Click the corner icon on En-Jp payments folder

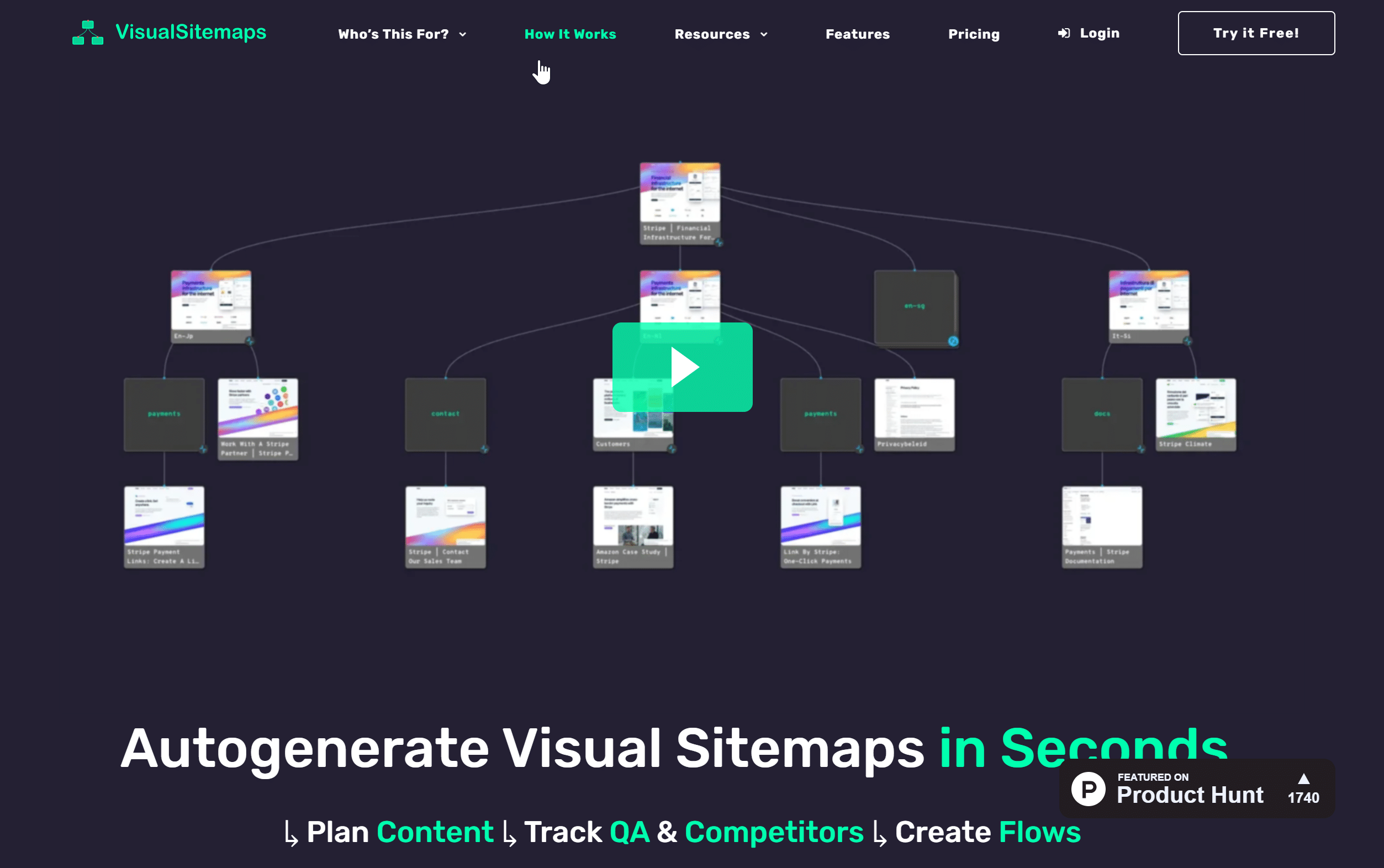[203, 449]
